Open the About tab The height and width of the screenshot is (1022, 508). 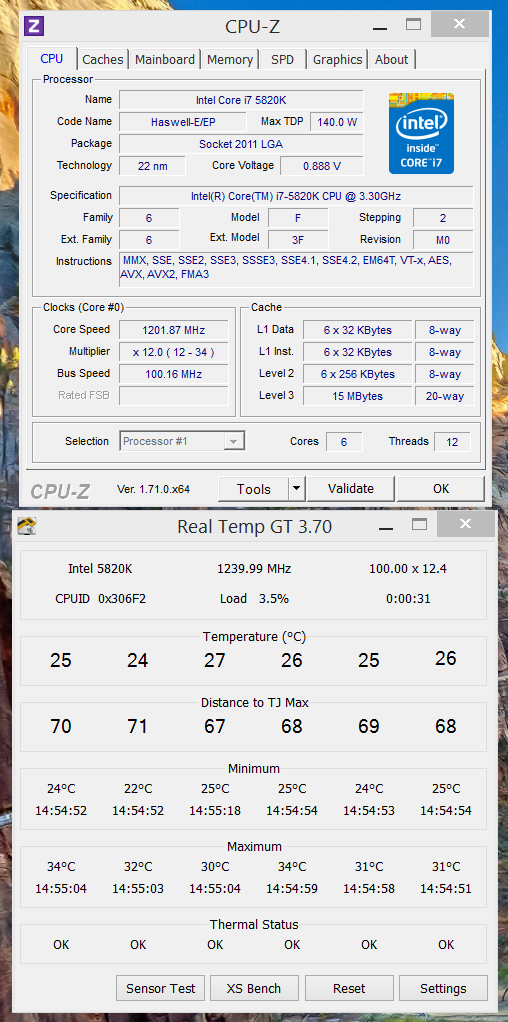coord(391,59)
